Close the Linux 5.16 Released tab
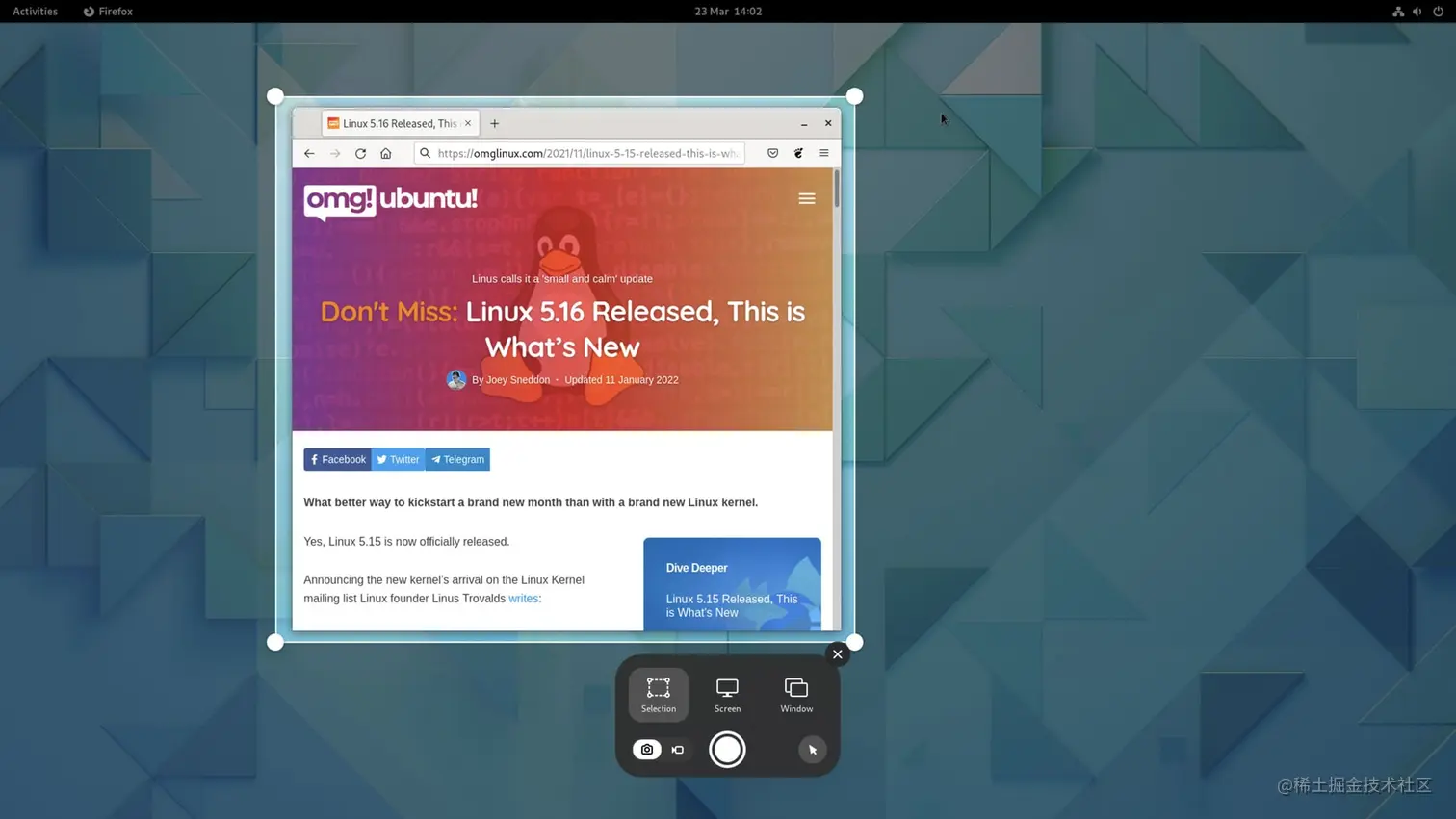Viewport: 1456px width, 819px height. click(468, 123)
